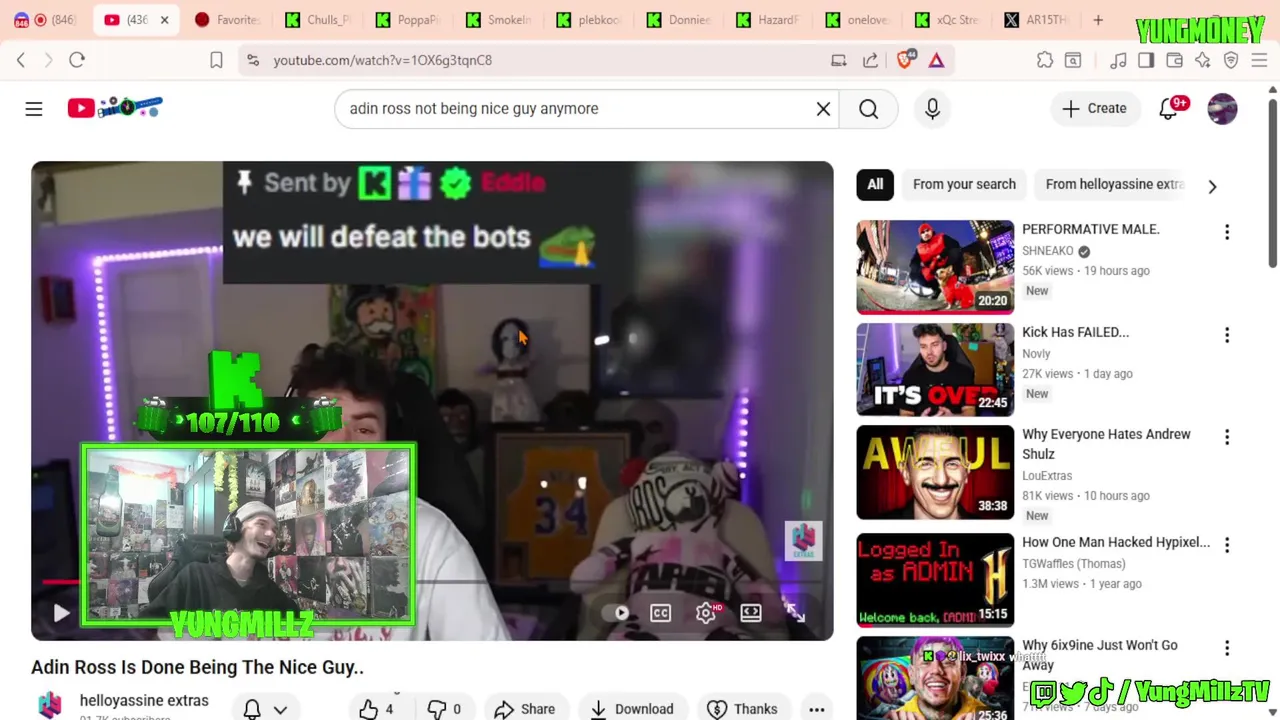The height and width of the screenshot is (720, 1280).
Task: Show more filter chips with arrow
Action: (x=1212, y=186)
